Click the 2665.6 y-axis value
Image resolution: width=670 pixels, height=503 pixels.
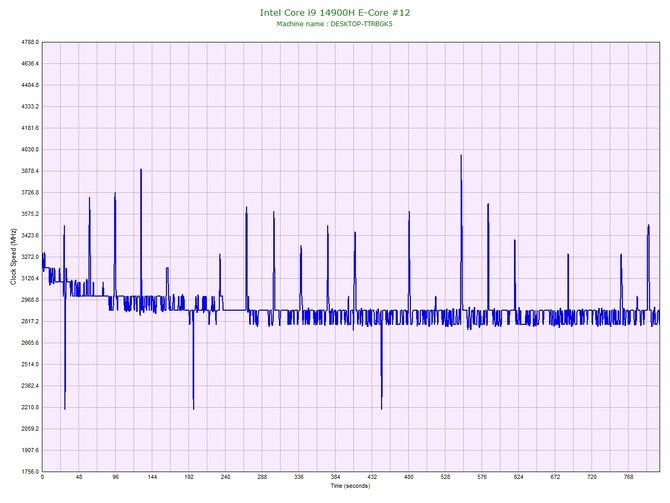coord(30,343)
